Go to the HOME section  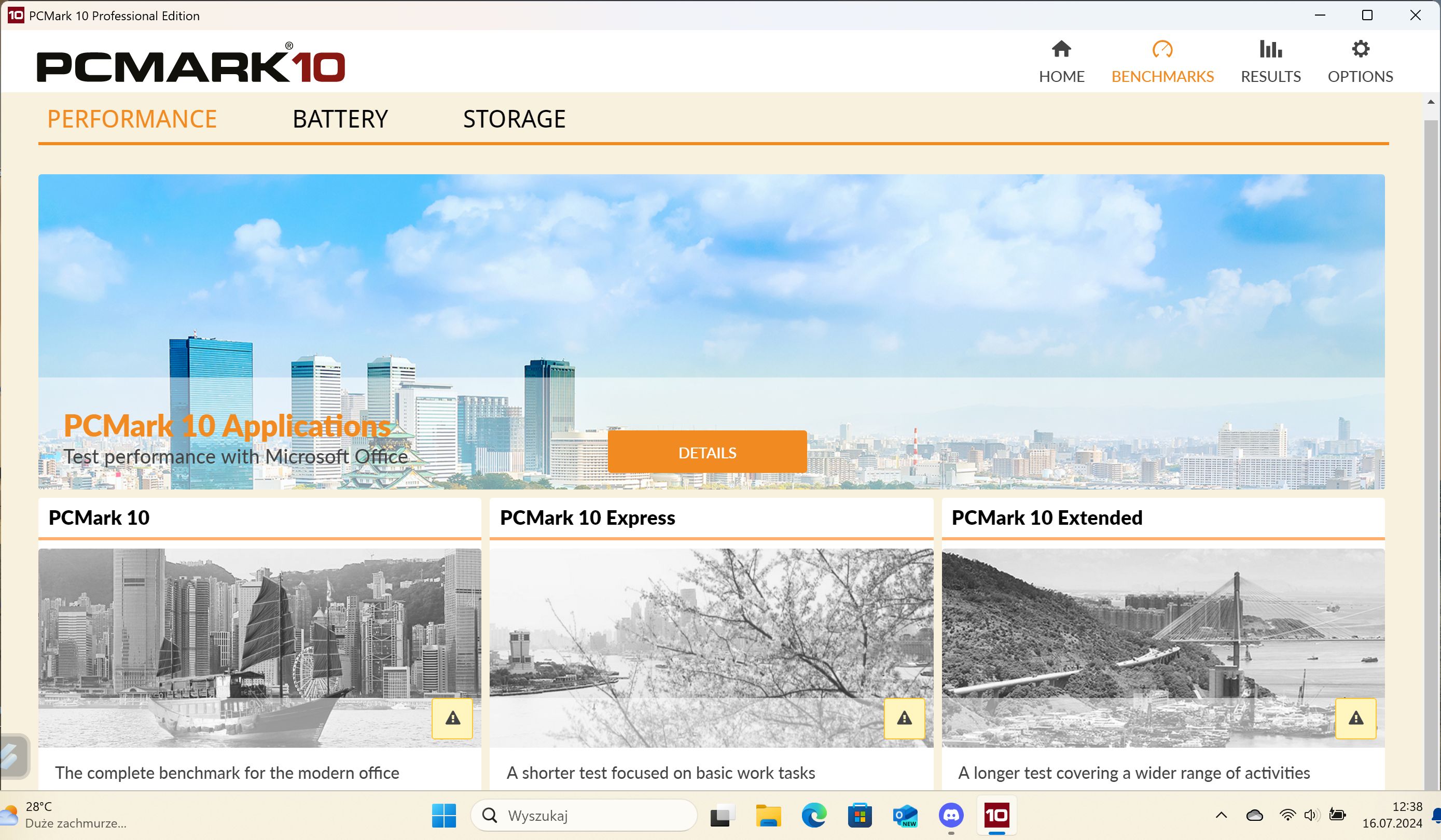click(x=1061, y=62)
